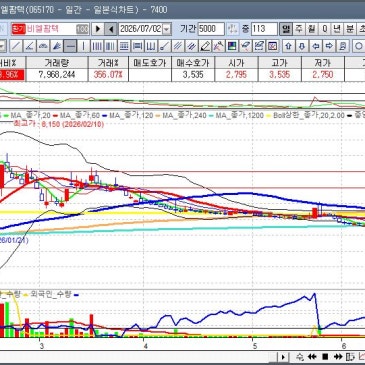Click the down arrow marker icon
Screen dimensions: 365x365
302,46
